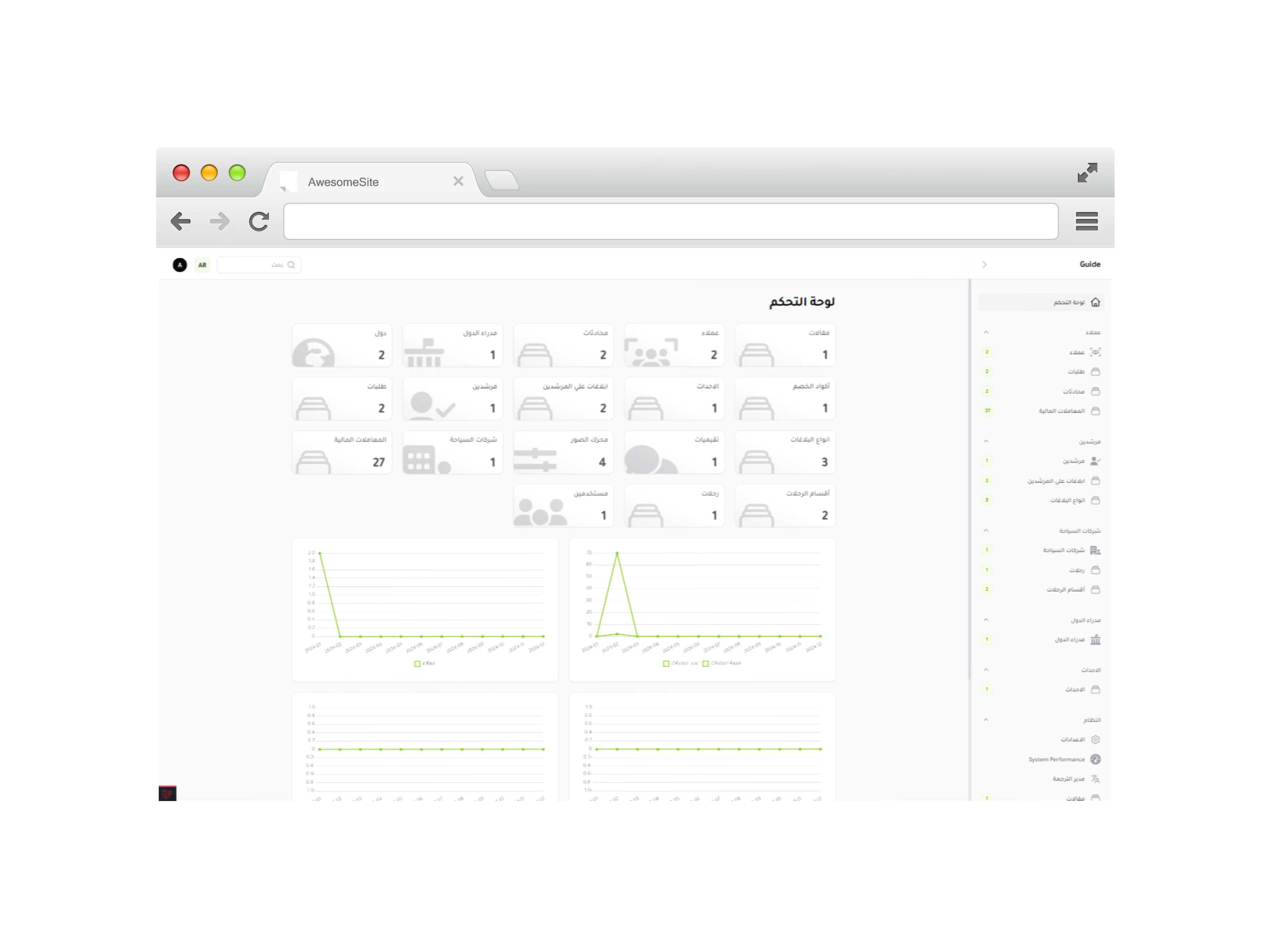Image resolution: width=1270 pixels, height=952 pixels.
Task: Click the محرك الصور stat card
Action: [x=563, y=453]
